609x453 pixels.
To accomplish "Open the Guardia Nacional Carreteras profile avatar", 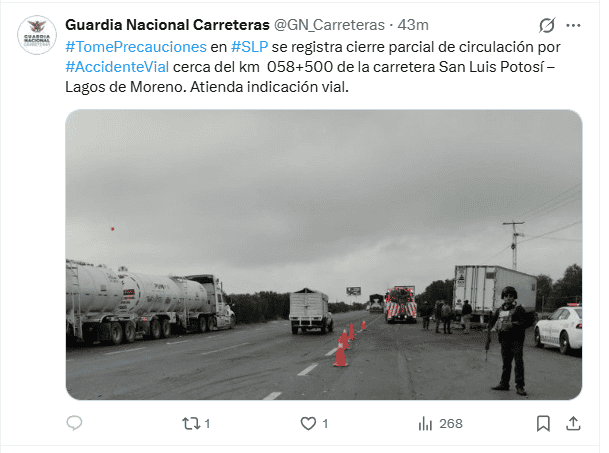I will click(x=37, y=35).
